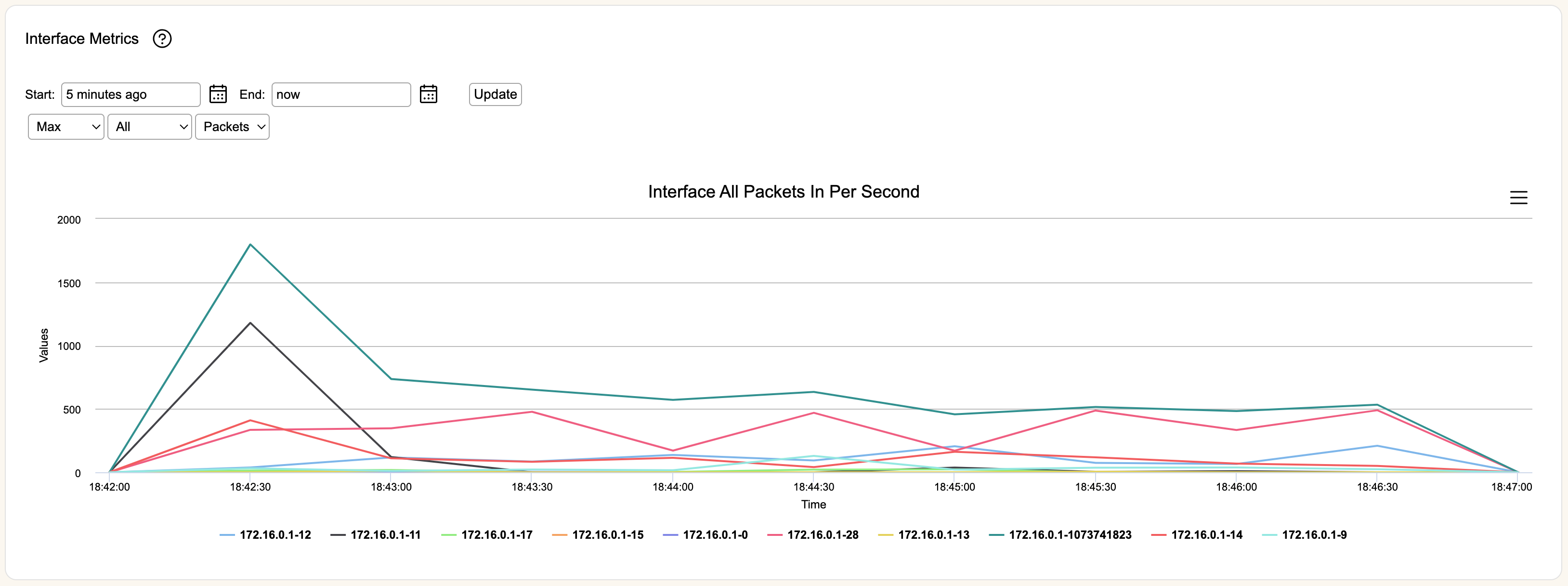Toggle the 172.16.0.1-11 series in legend
Viewport: 1568px width, 586px height.
376,535
